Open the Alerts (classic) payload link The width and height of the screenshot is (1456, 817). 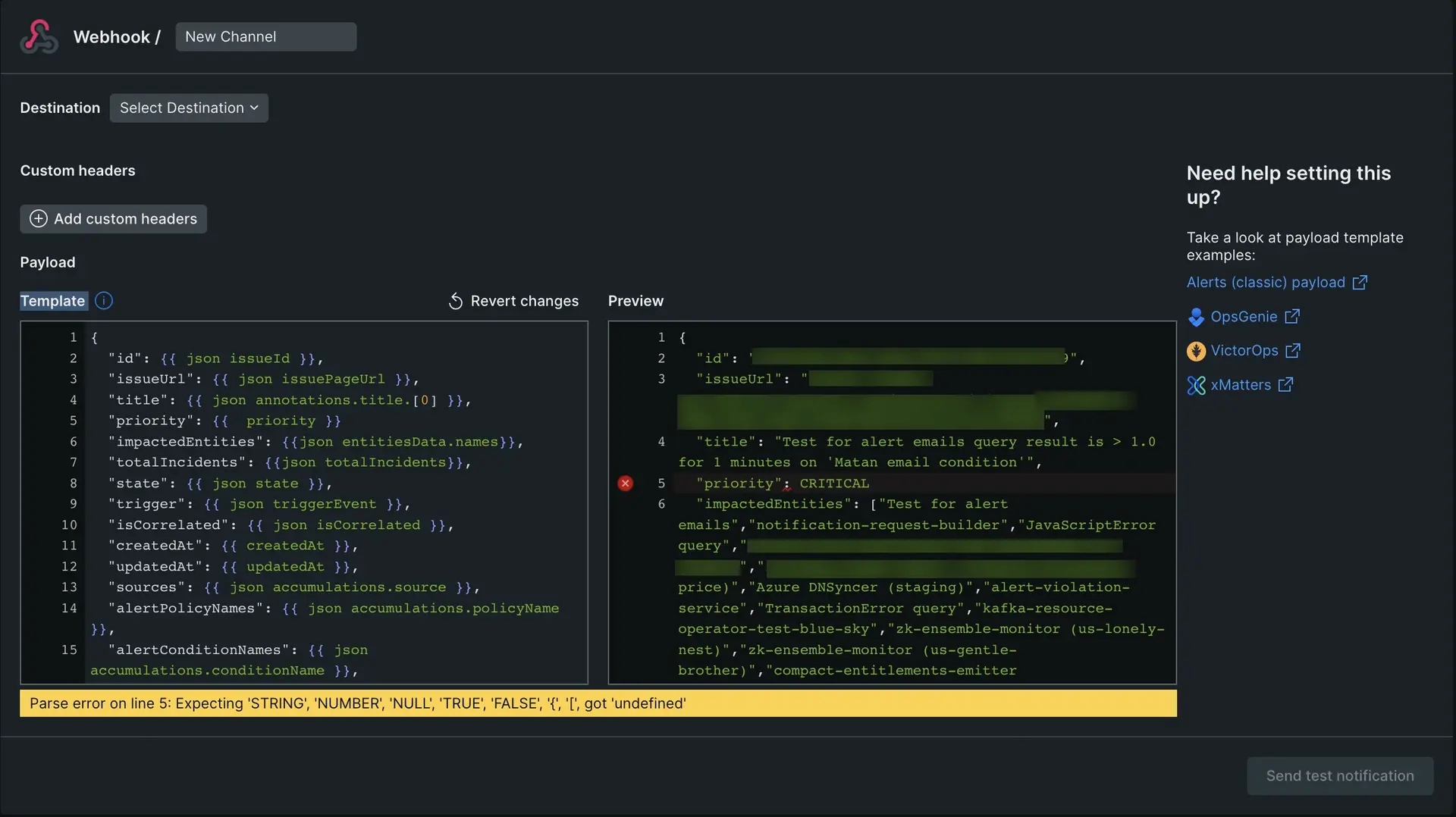pos(1265,283)
